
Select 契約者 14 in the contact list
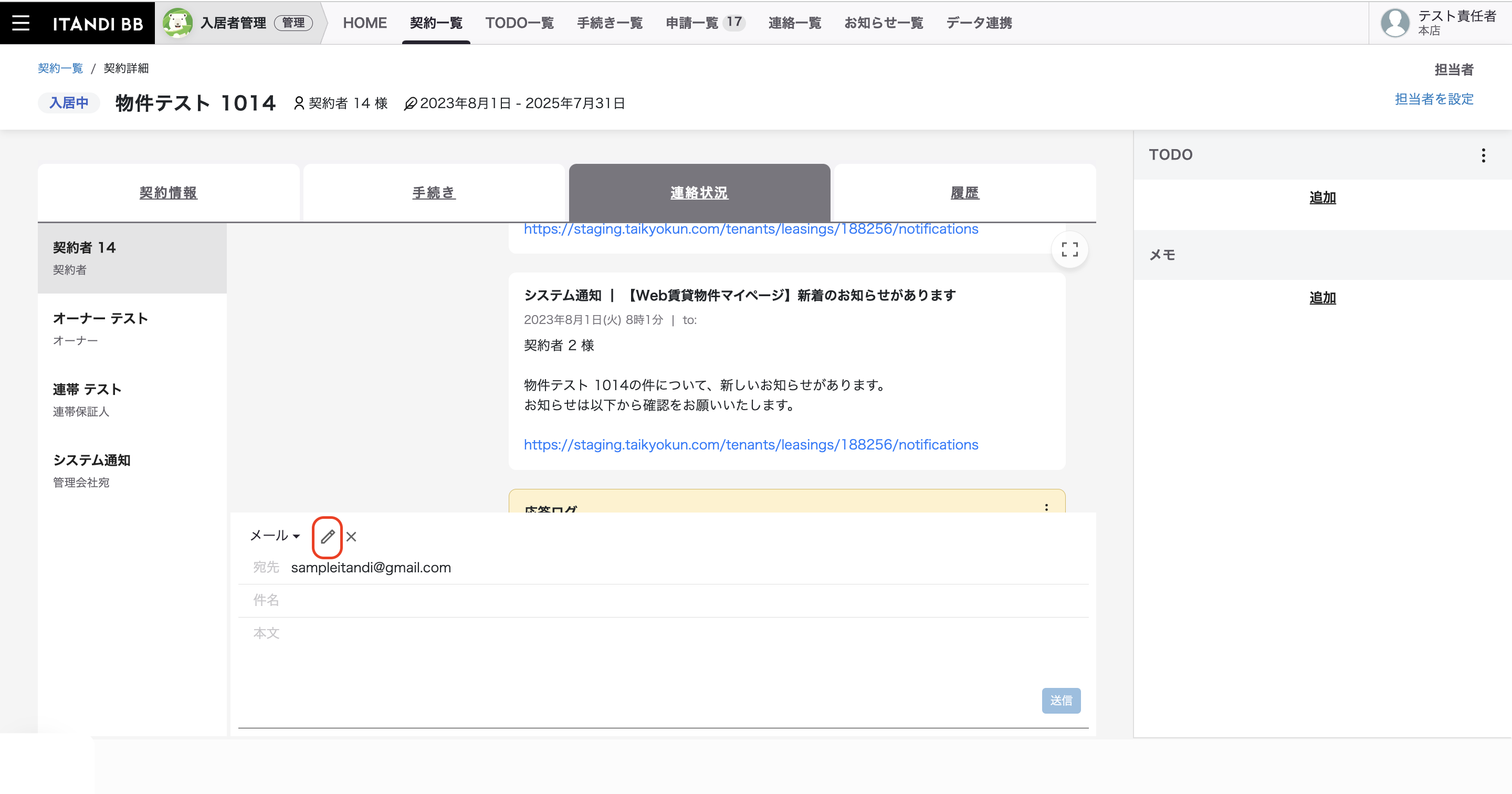pyautogui.click(x=132, y=258)
